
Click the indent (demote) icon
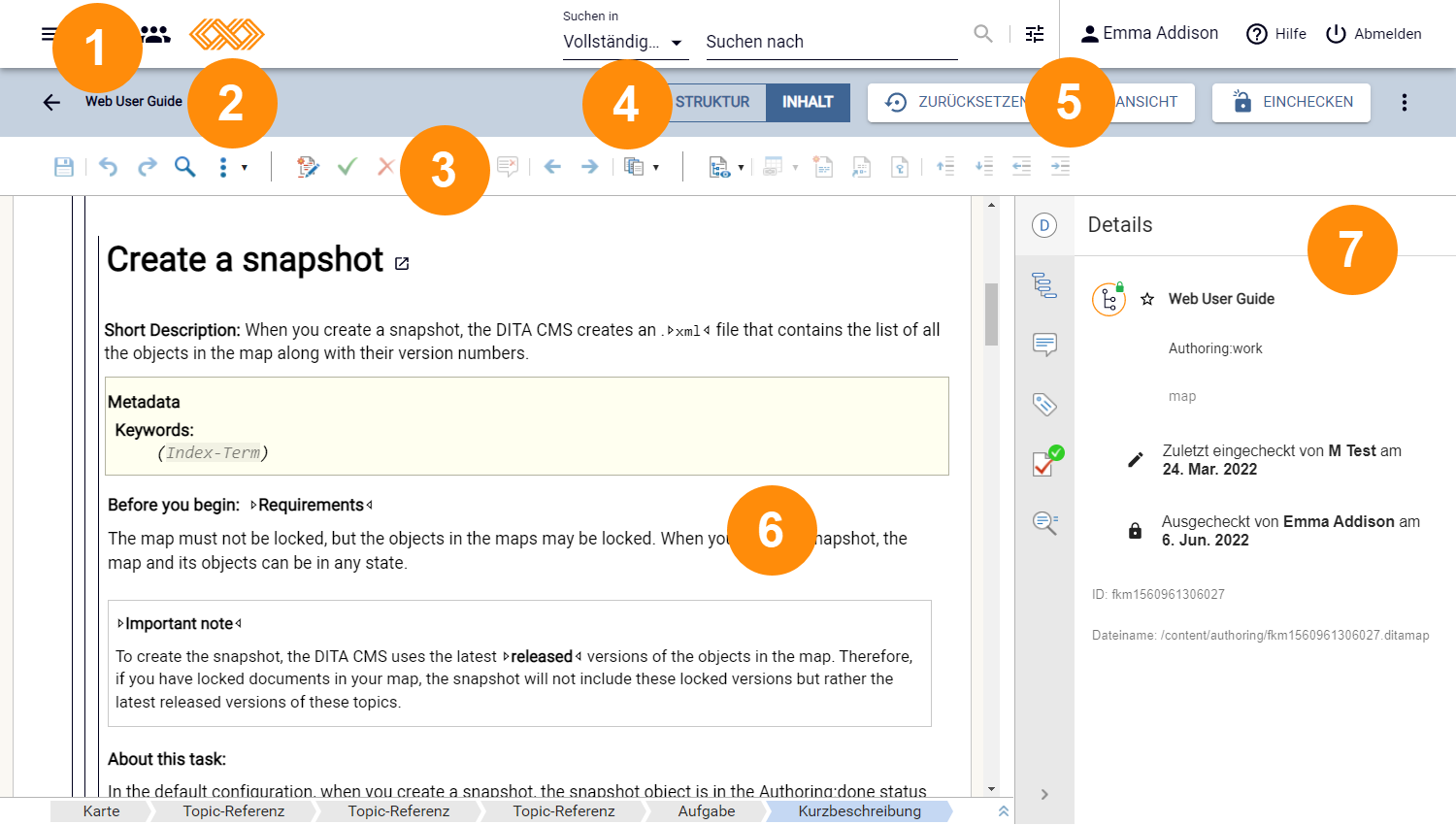(x=1060, y=167)
